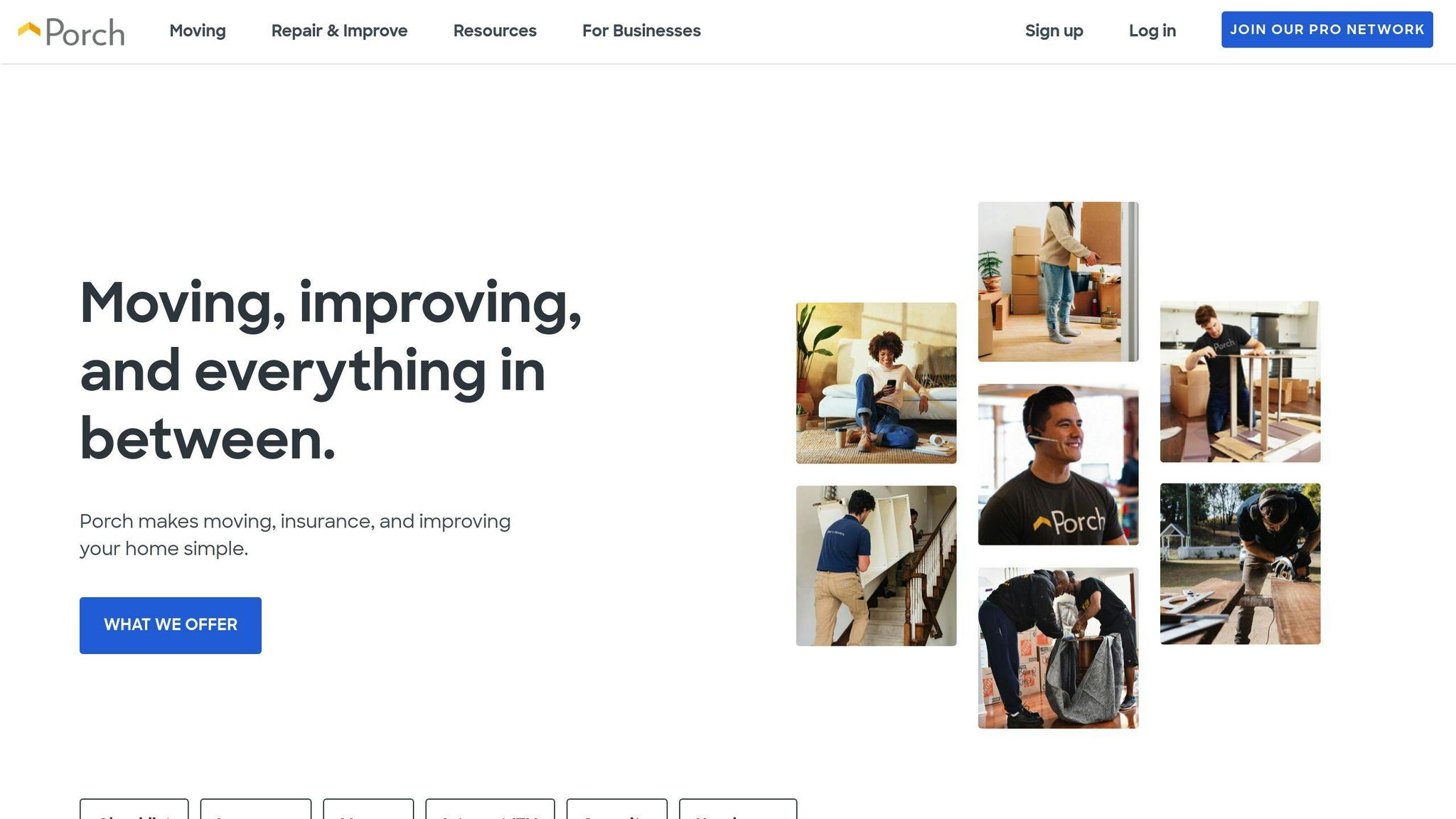Click the What We Offer button
This screenshot has width=1456, height=819.
click(171, 625)
